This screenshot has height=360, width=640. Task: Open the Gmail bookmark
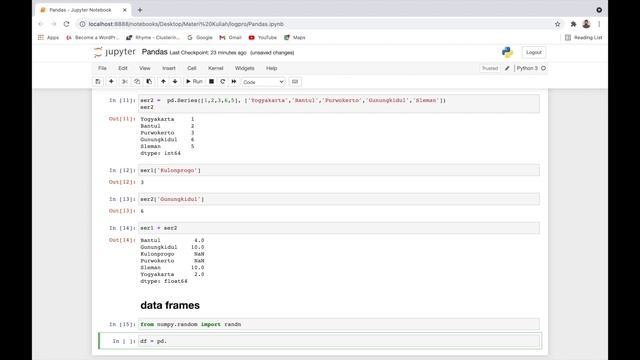(231, 38)
